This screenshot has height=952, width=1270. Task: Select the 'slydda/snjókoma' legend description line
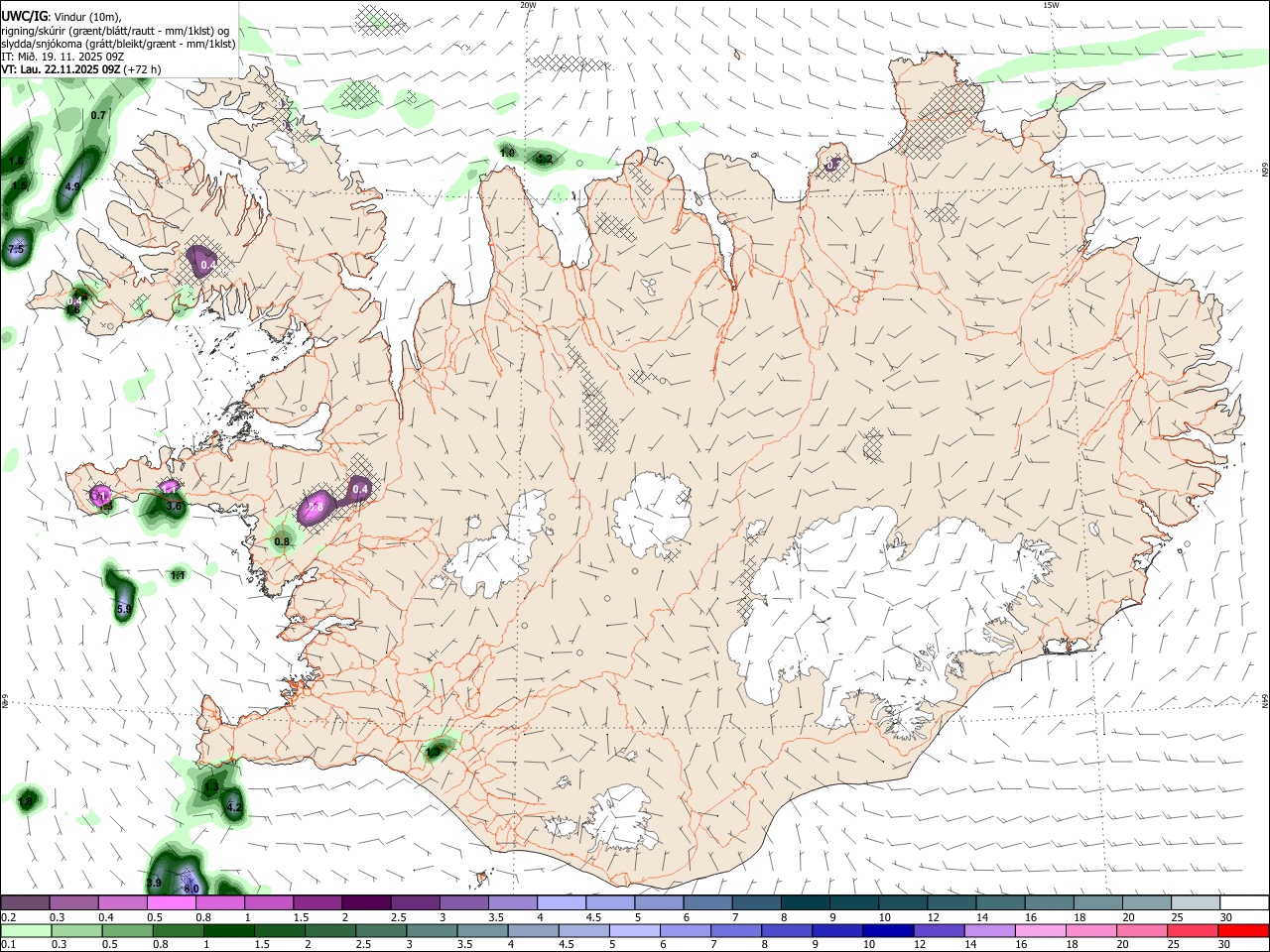point(118,44)
